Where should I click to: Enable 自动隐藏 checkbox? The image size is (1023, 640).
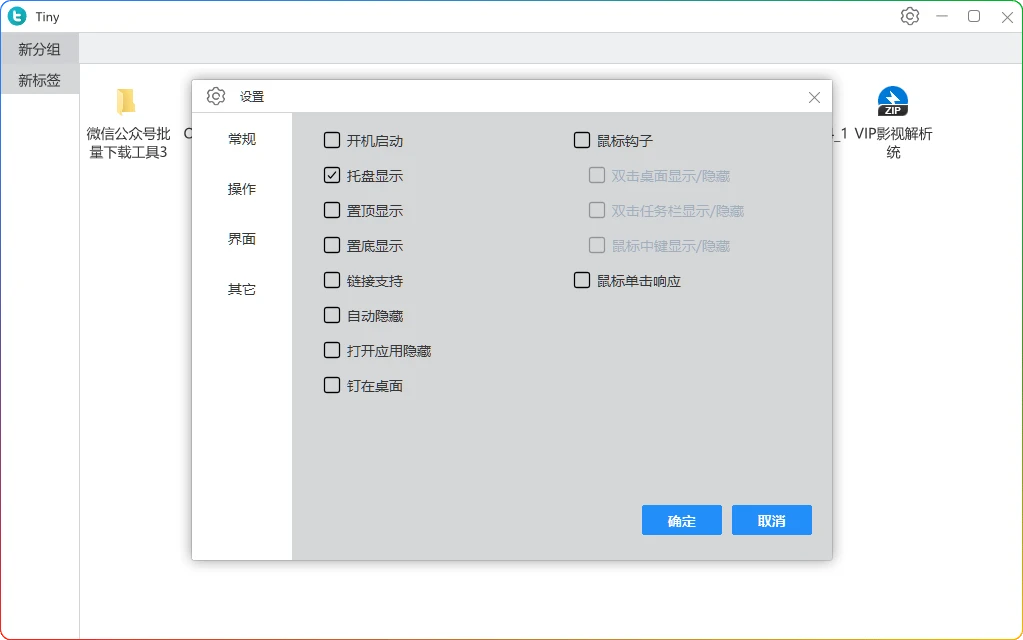click(332, 316)
